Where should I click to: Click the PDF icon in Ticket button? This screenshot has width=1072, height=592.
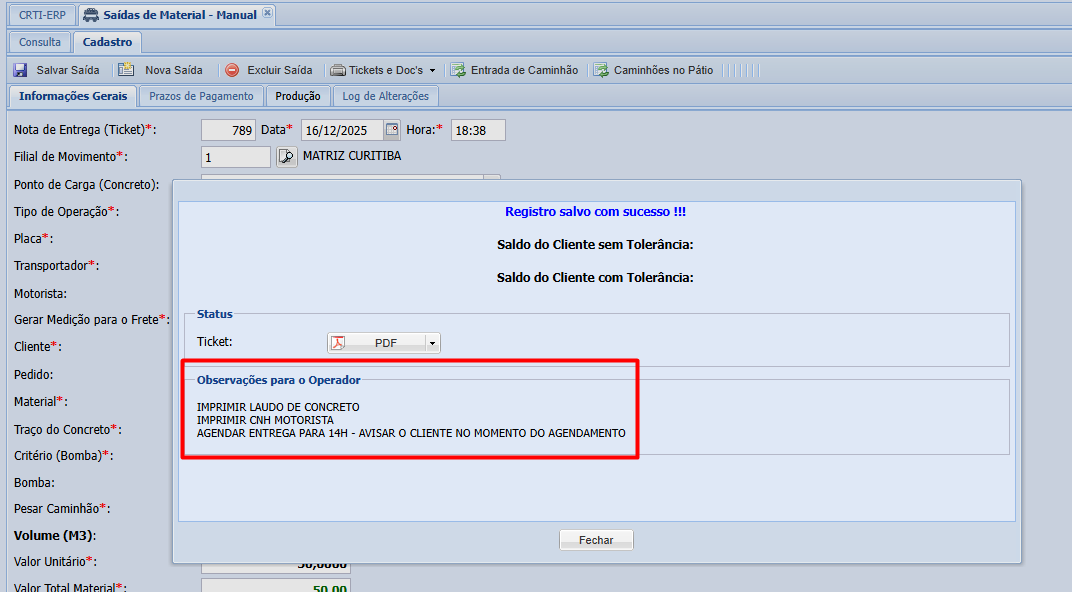(338, 343)
